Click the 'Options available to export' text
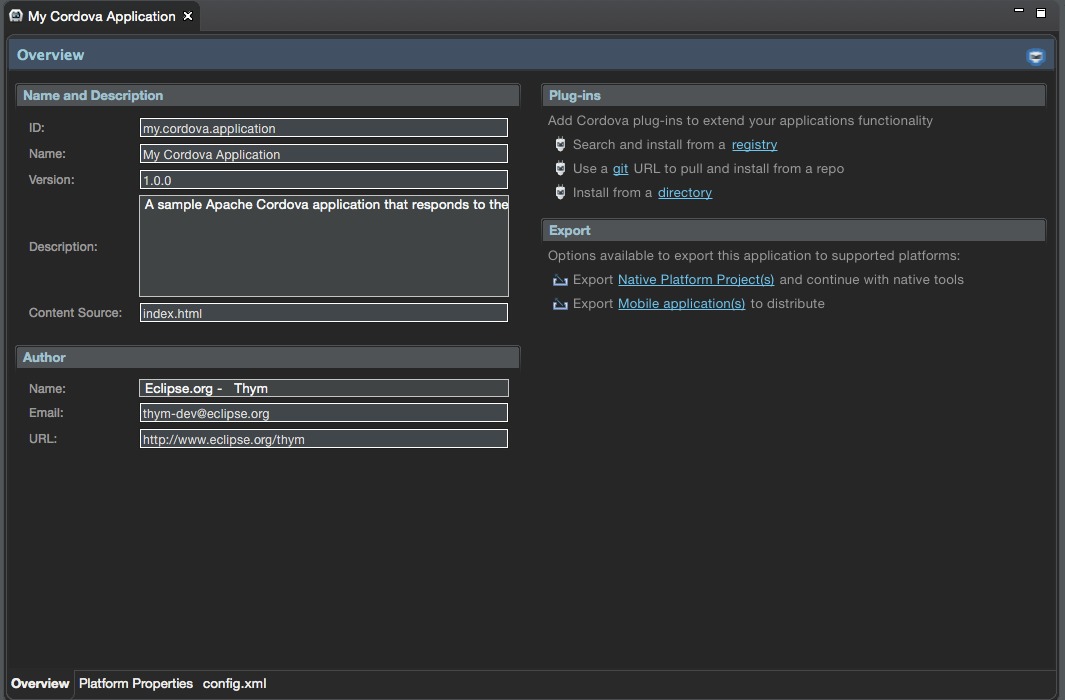This screenshot has height=700, width=1065. pyautogui.click(x=754, y=255)
